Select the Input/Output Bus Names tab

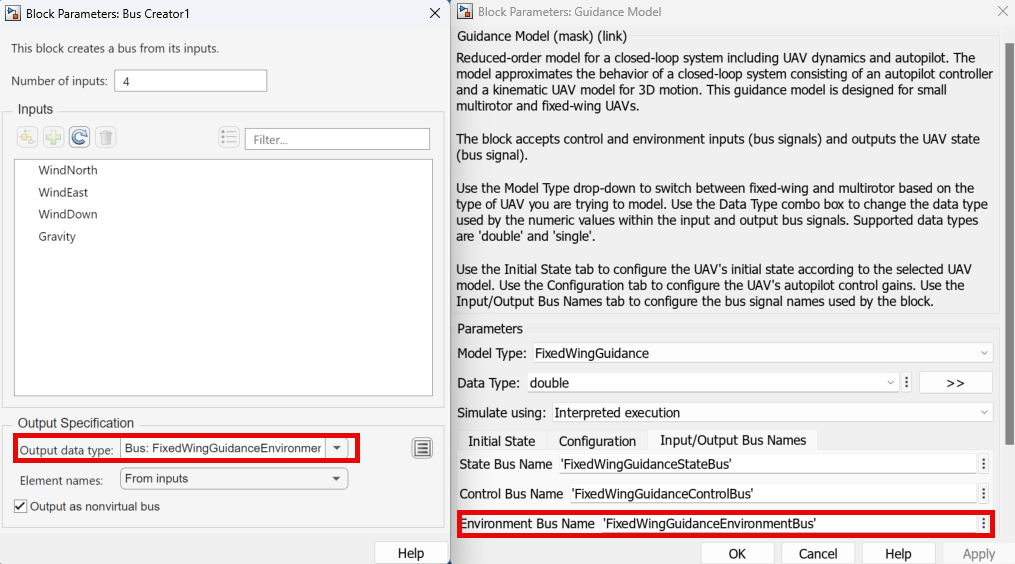click(x=733, y=440)
